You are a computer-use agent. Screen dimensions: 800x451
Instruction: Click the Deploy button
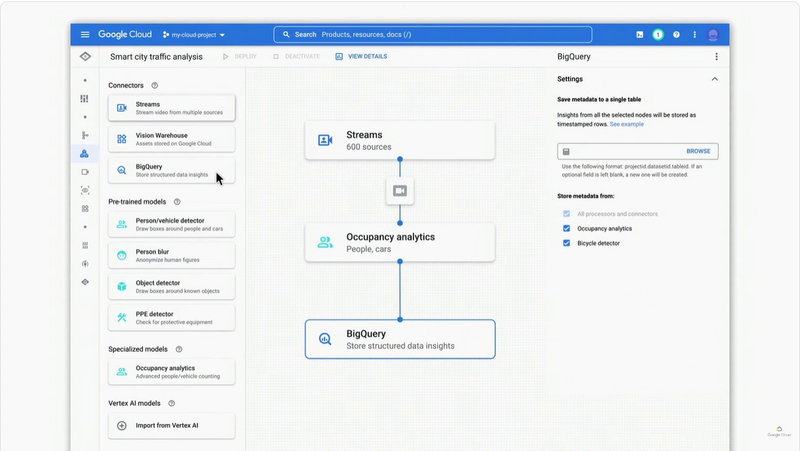[x=240, y=57]
